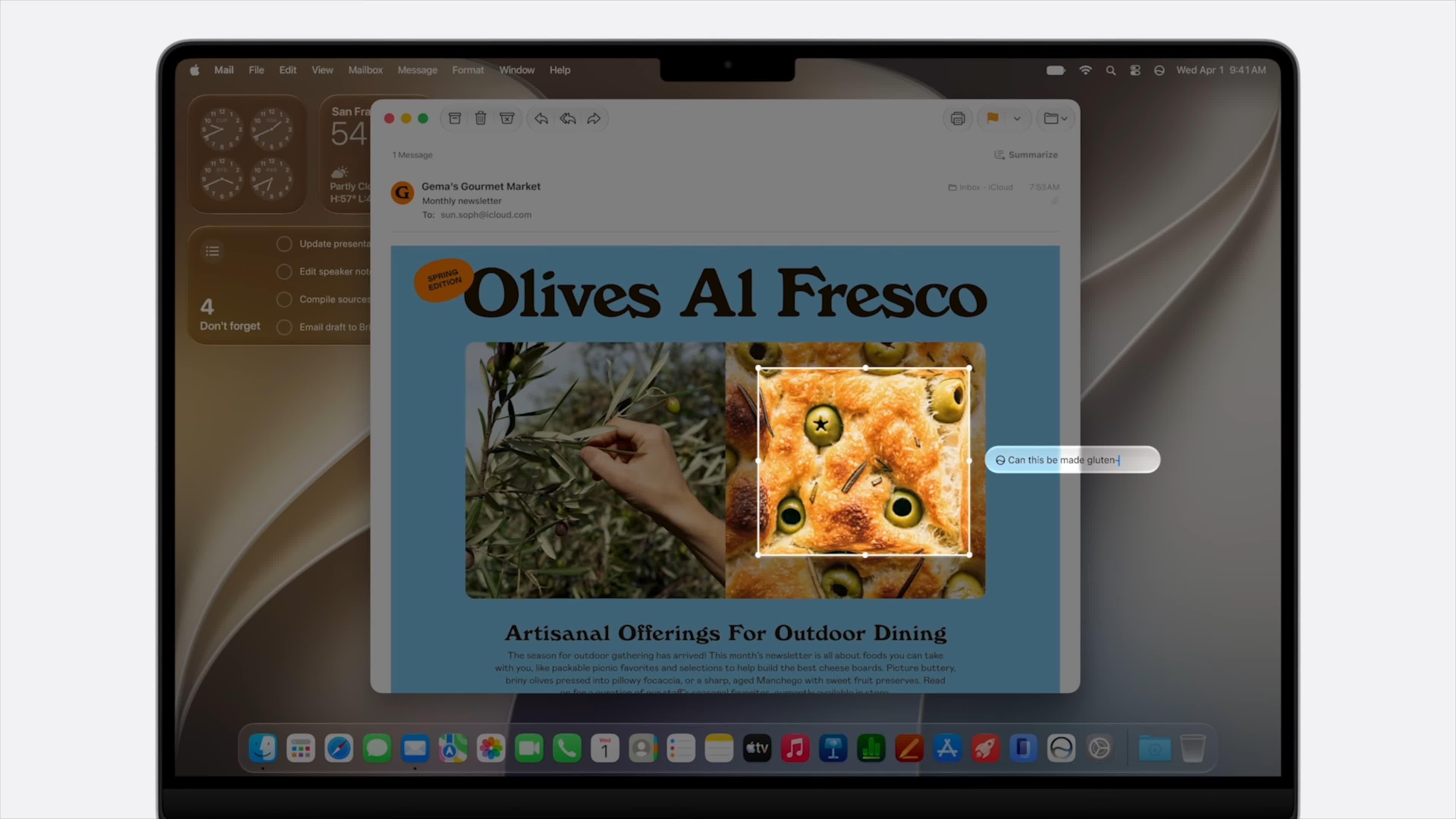Launch Keynote from the Dock
The image size is (1456, 819).
coord(833,748)
